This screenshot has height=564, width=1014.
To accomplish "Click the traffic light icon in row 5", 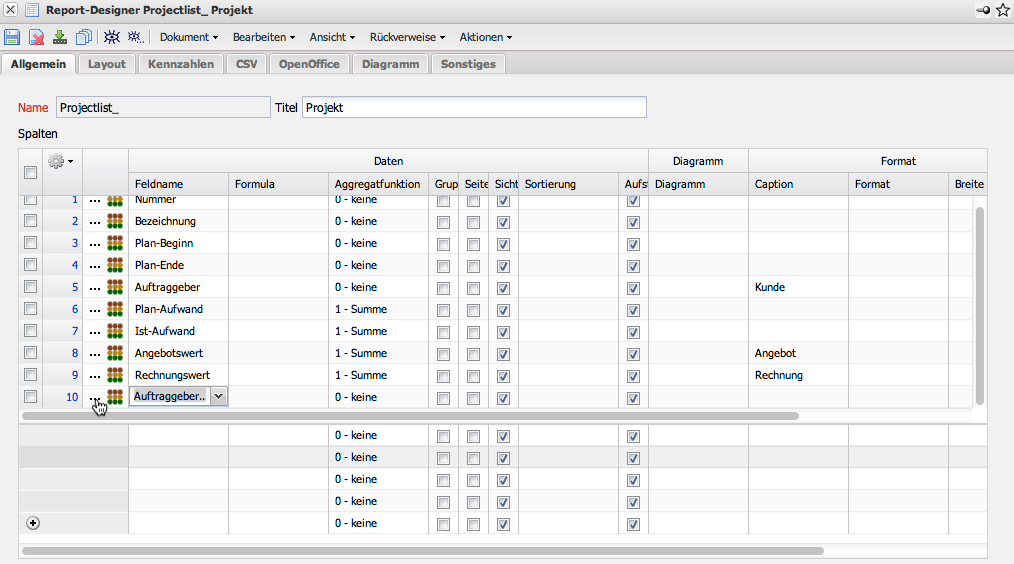I will pyautogui.click(x=115, y=287).
